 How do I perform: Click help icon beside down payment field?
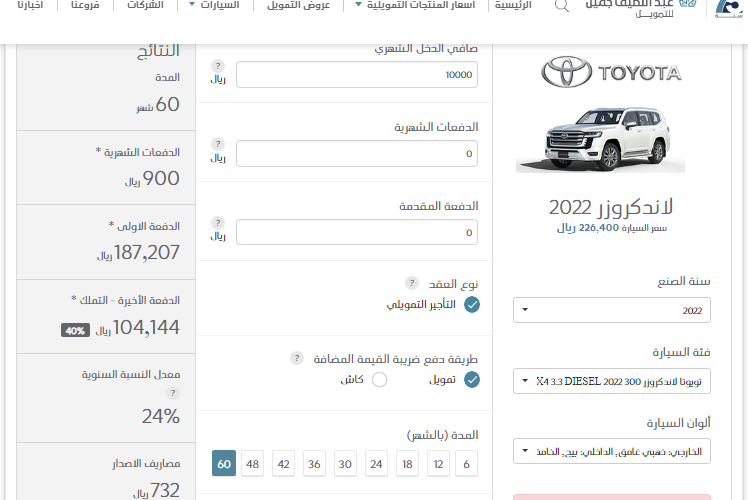pos(218,223)
